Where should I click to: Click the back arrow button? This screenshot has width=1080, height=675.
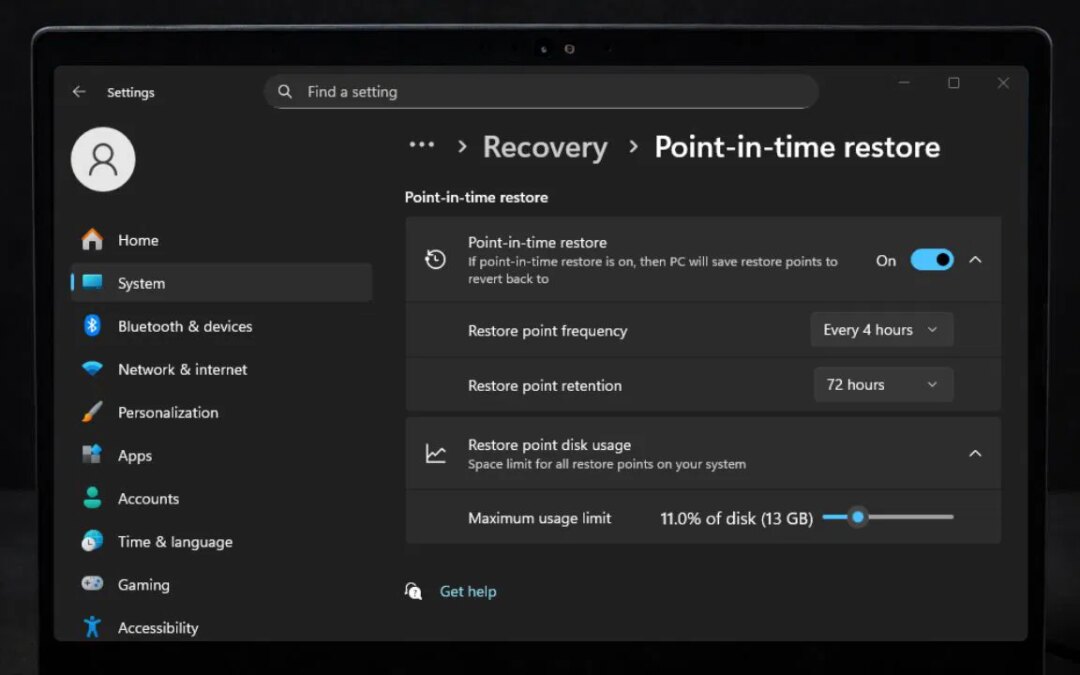[x=79, y=91]
